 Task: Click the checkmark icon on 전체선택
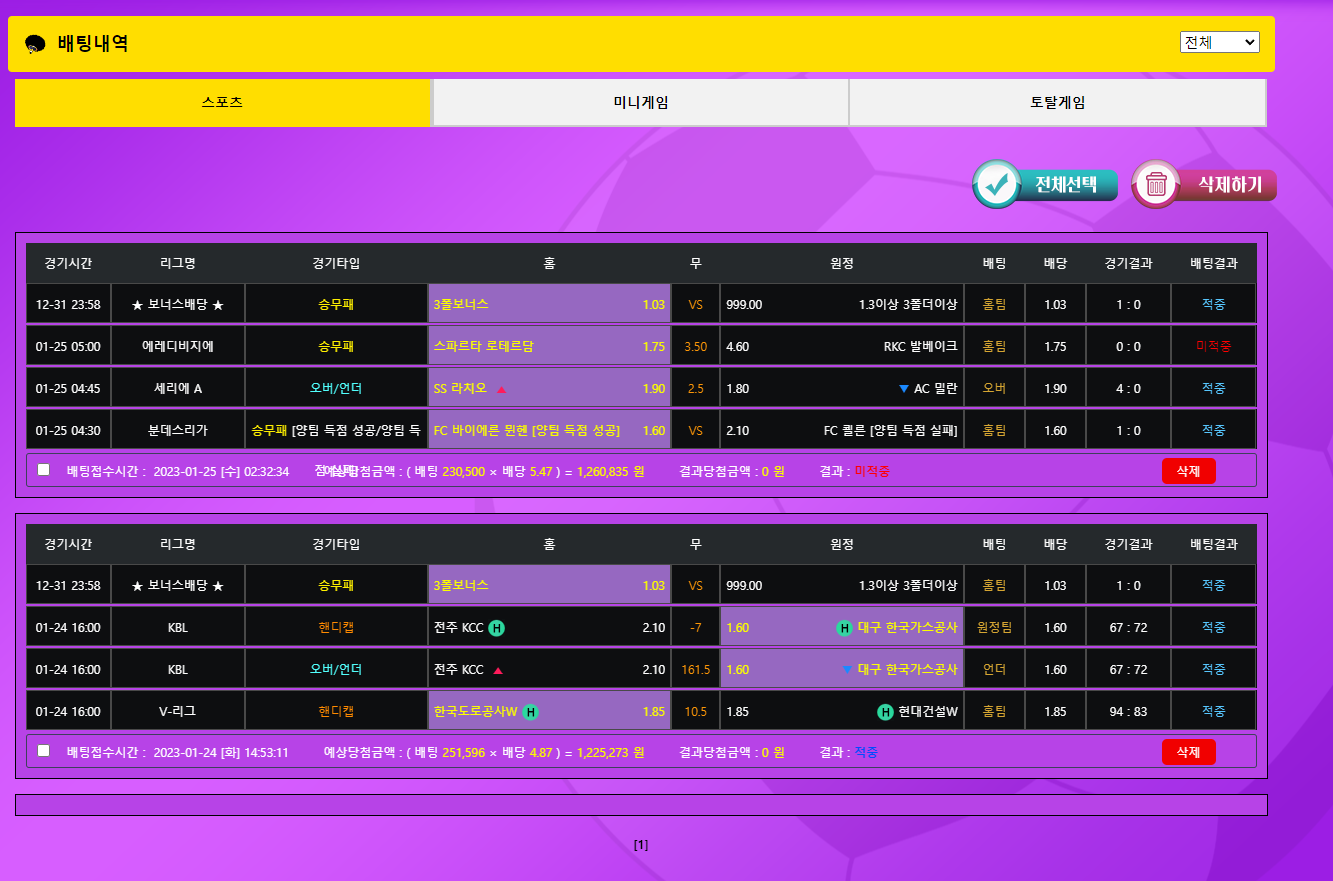(996, 184)
